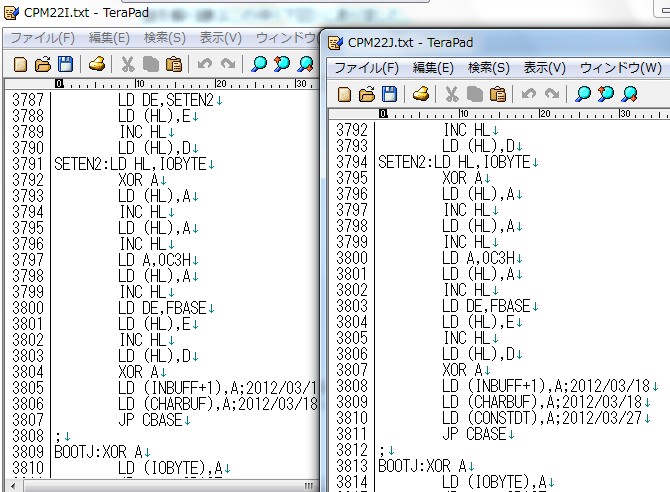Viewport: 670px width, 492px height.
Task: Click line number 3792 in CPM22J gutter
Action: (352, 130)
